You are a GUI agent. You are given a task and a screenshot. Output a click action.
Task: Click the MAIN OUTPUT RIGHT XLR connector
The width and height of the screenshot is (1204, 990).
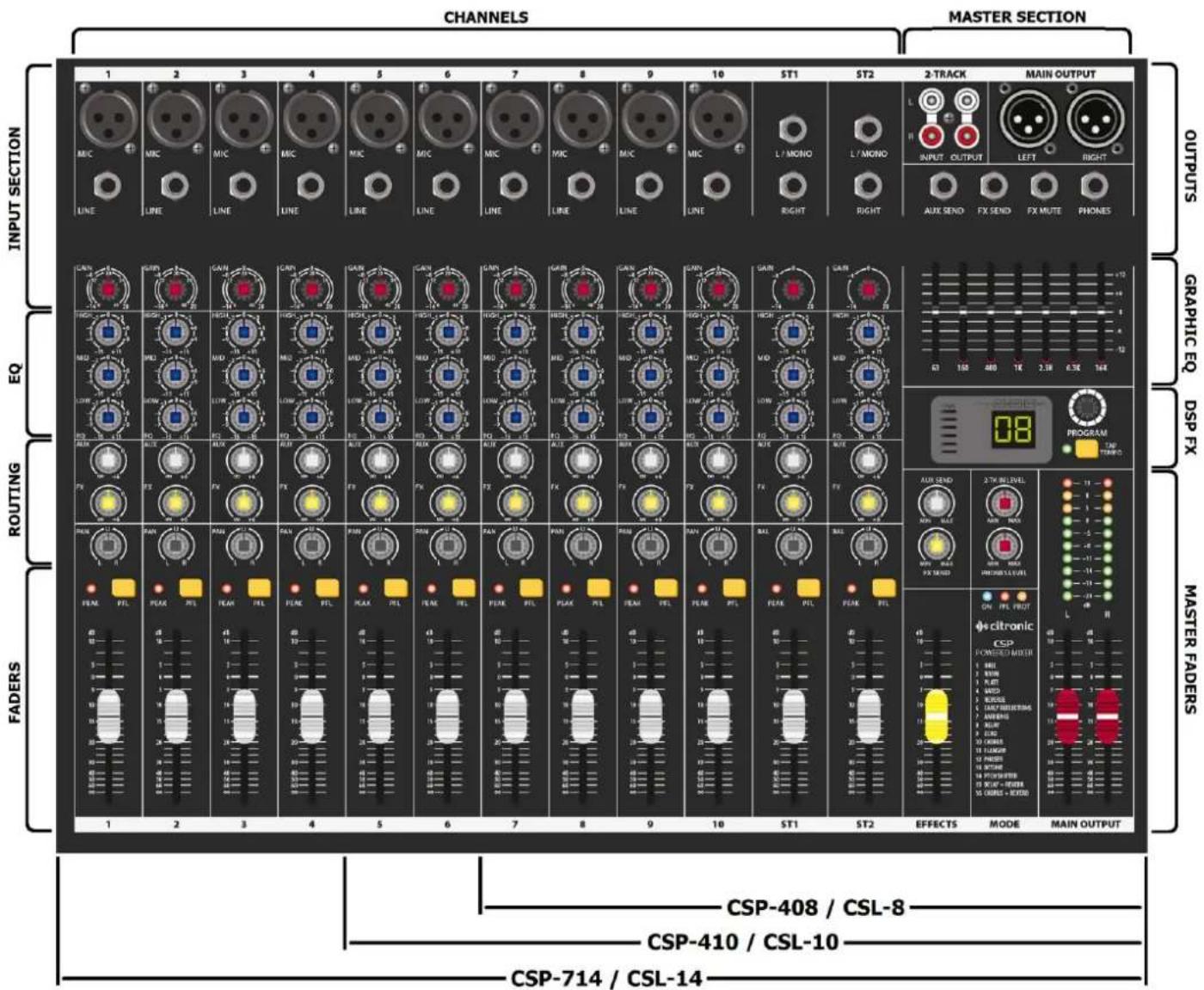coord(1095,118)
